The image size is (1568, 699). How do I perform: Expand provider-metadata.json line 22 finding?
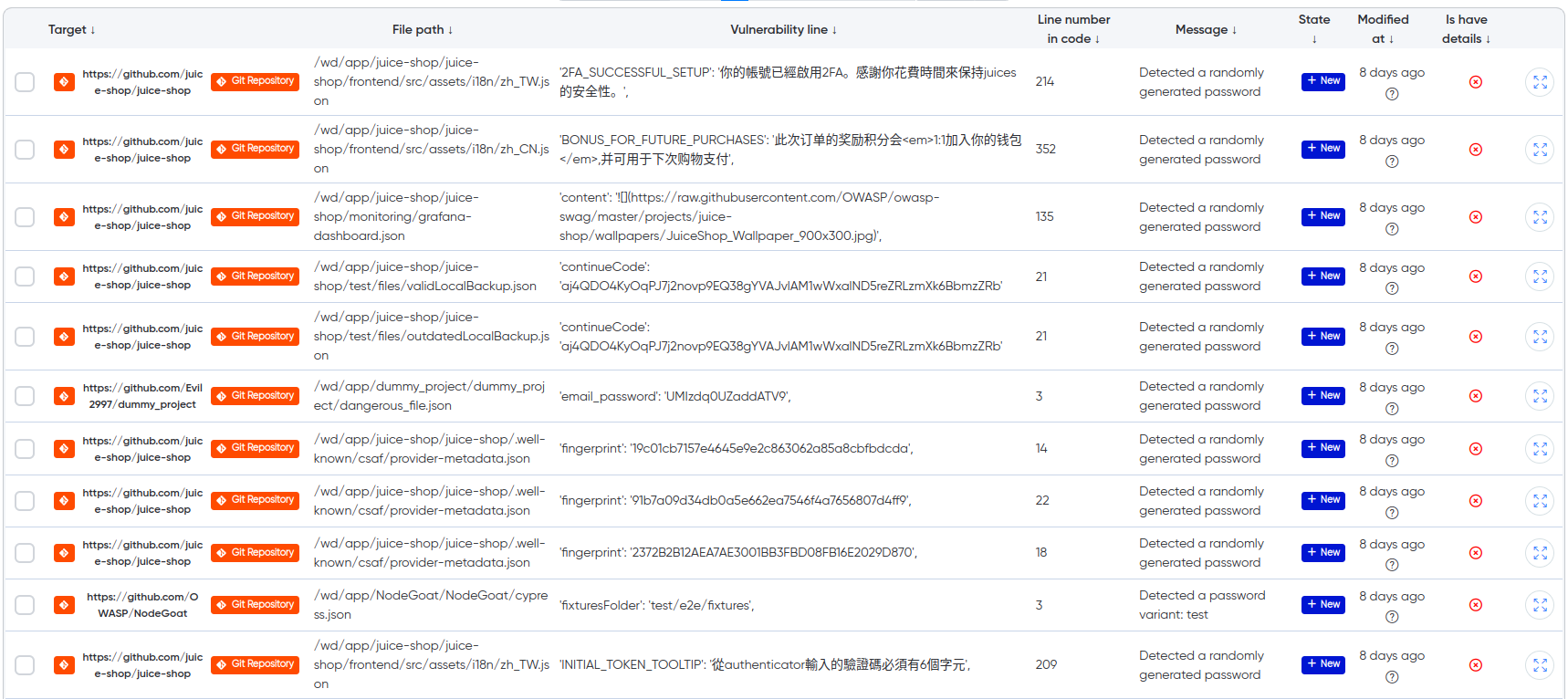tap(1540, 501)
